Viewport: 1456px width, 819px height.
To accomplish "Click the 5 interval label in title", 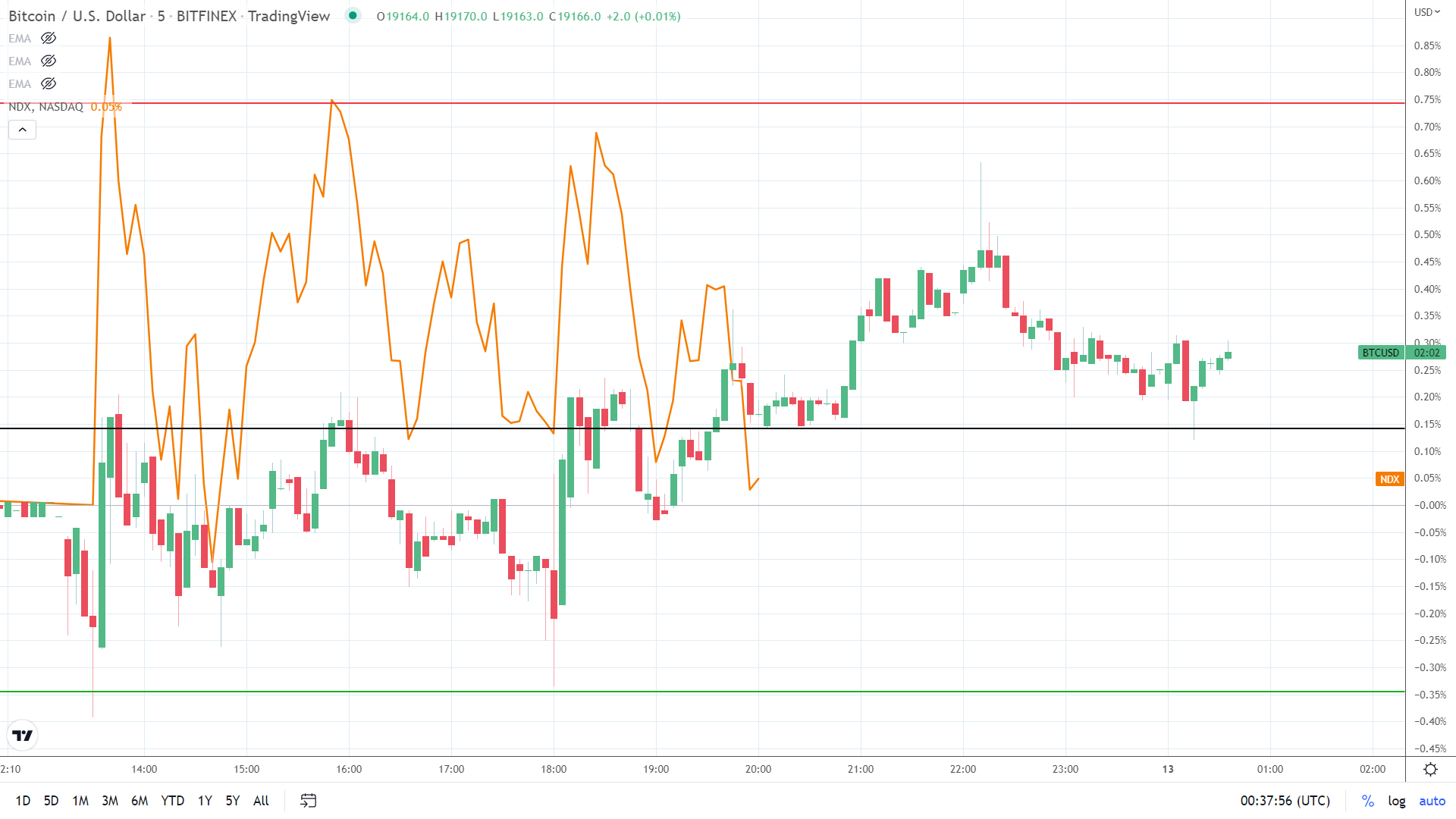I will pos(162,16).
